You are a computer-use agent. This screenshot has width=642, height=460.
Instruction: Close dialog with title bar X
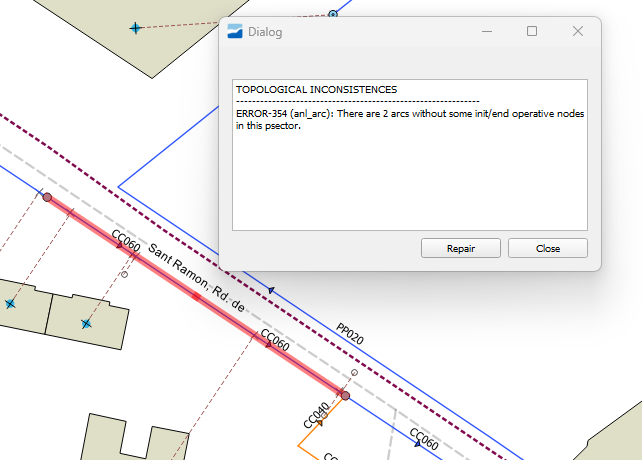[577, 32]
